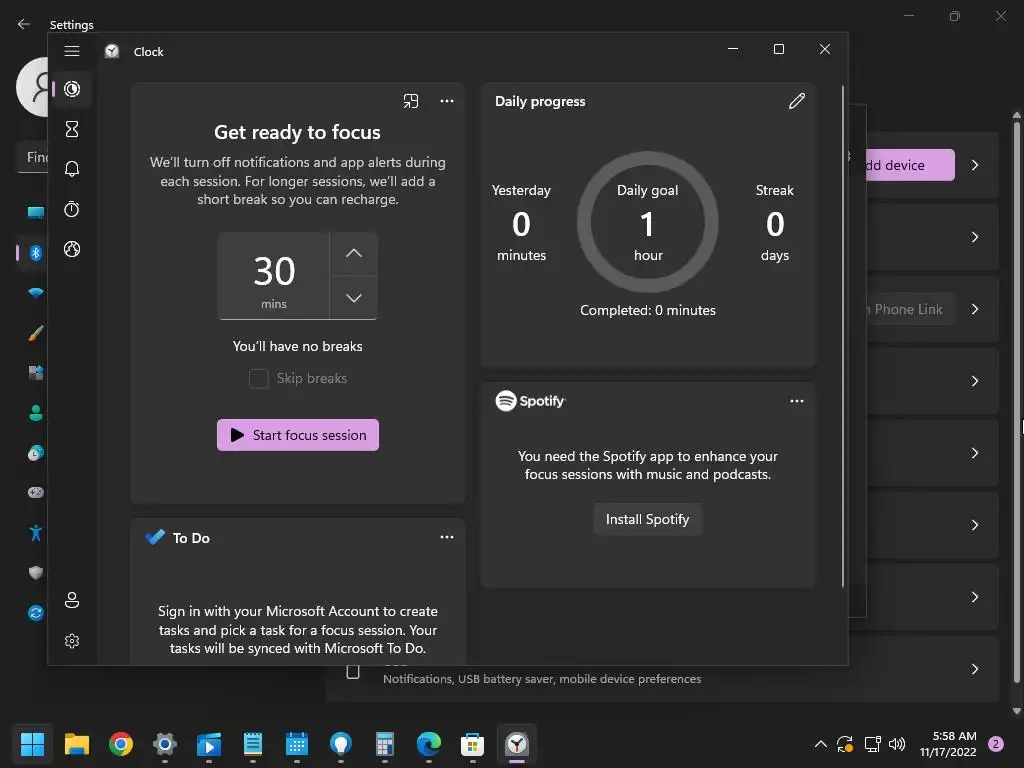1024x768 pixels.
Task: Show hidden system tray icons
Action: pos(821,744)
